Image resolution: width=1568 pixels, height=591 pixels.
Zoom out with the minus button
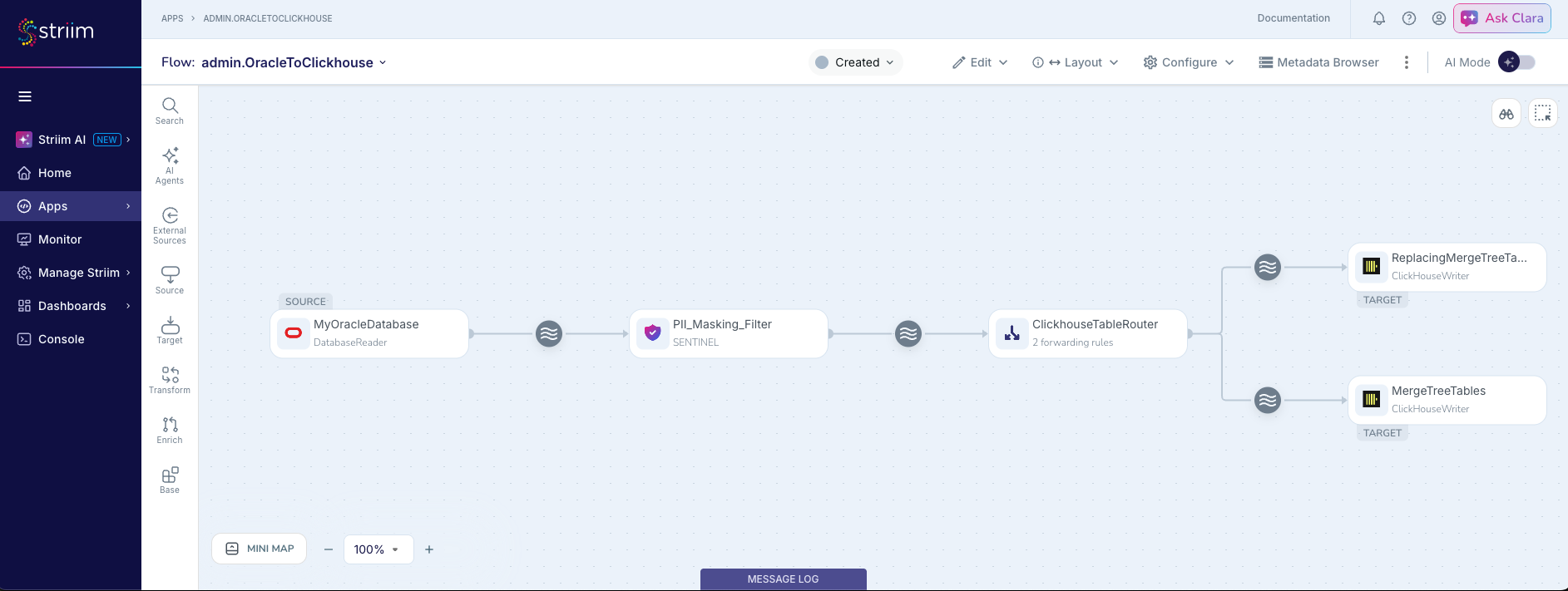(x=329, y=549)
